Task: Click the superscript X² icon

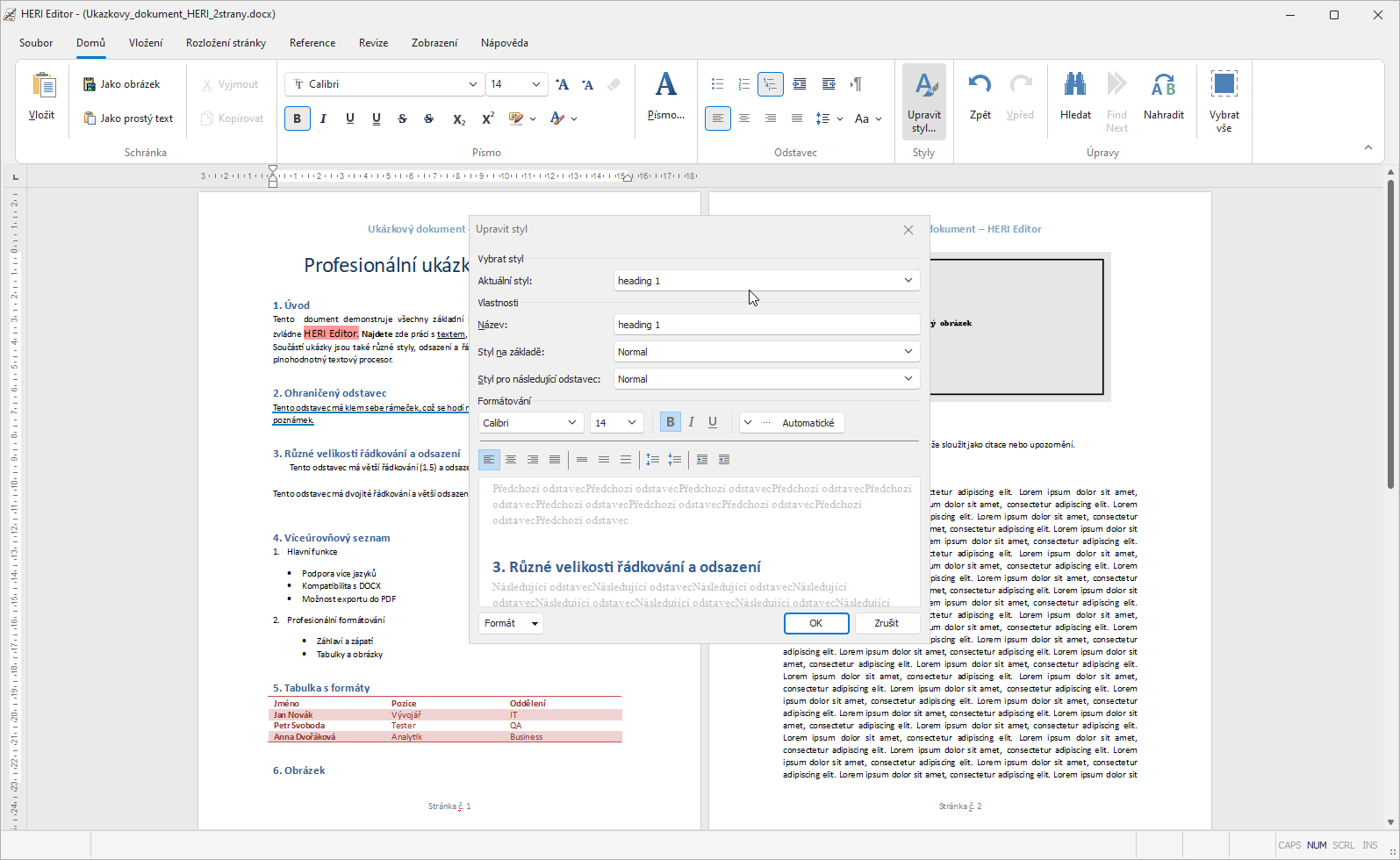Action: coord(488,118)
